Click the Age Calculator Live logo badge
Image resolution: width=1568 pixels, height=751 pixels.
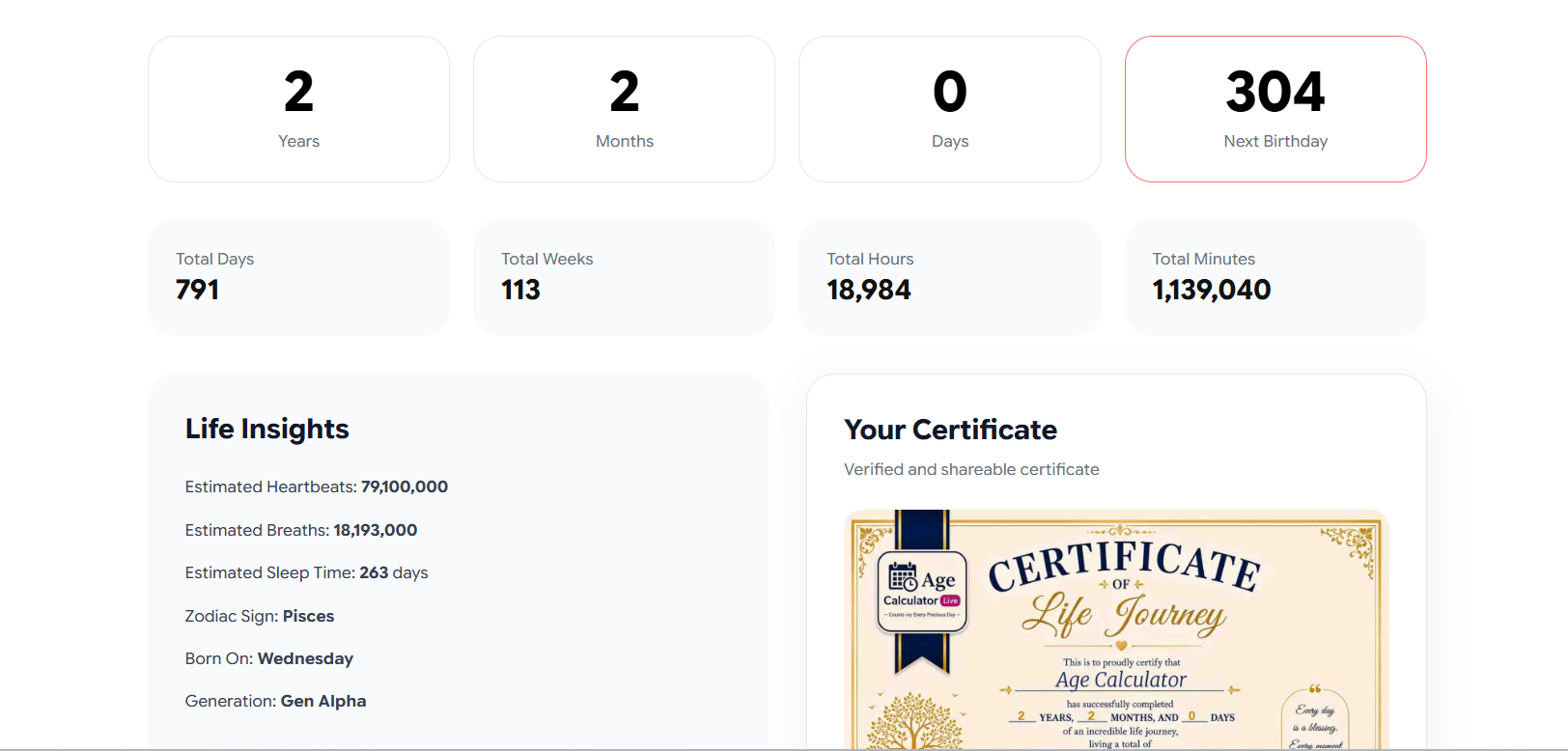[x=922, y=592]
